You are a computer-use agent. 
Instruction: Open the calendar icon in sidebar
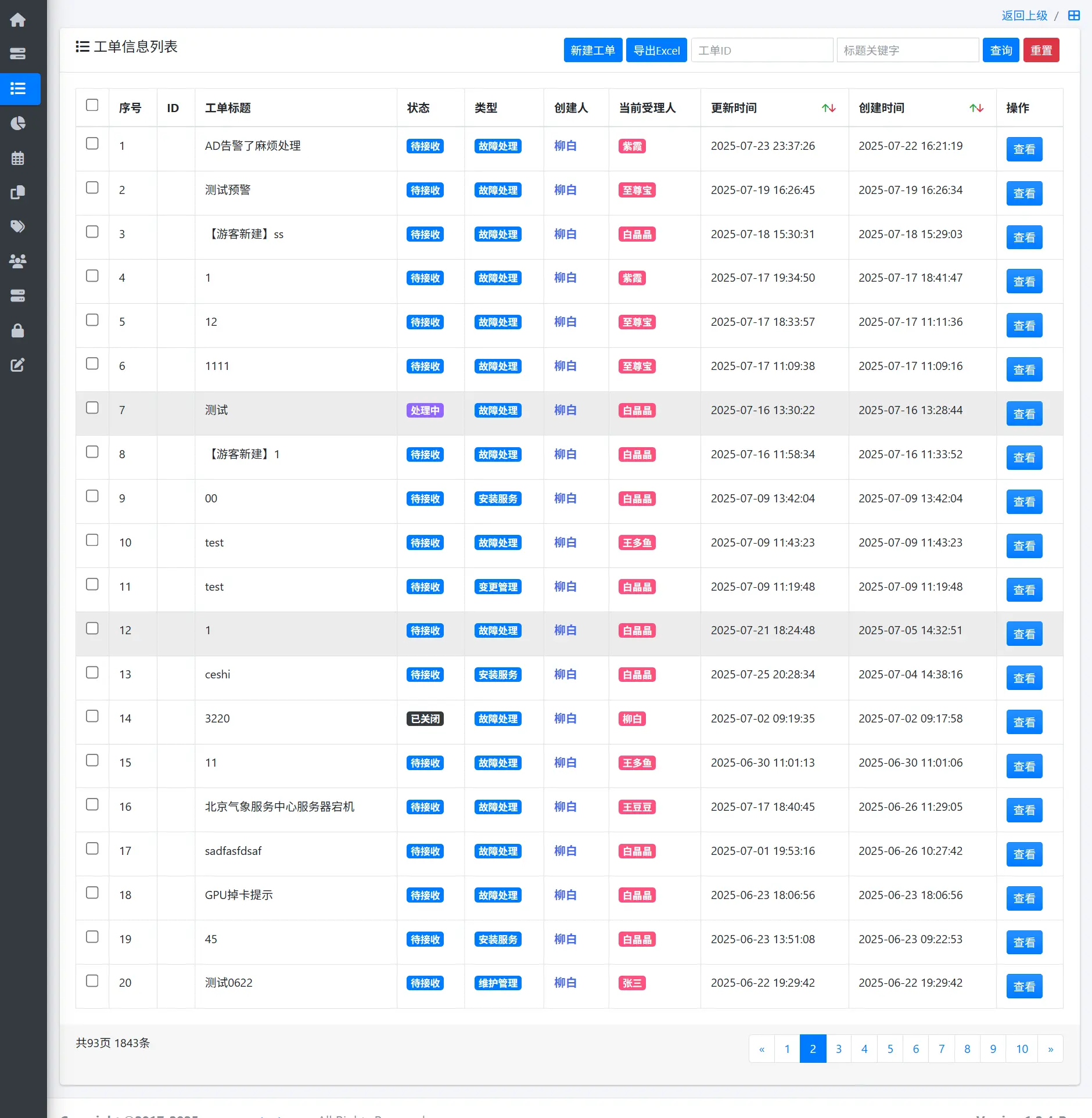pos(18,158)
